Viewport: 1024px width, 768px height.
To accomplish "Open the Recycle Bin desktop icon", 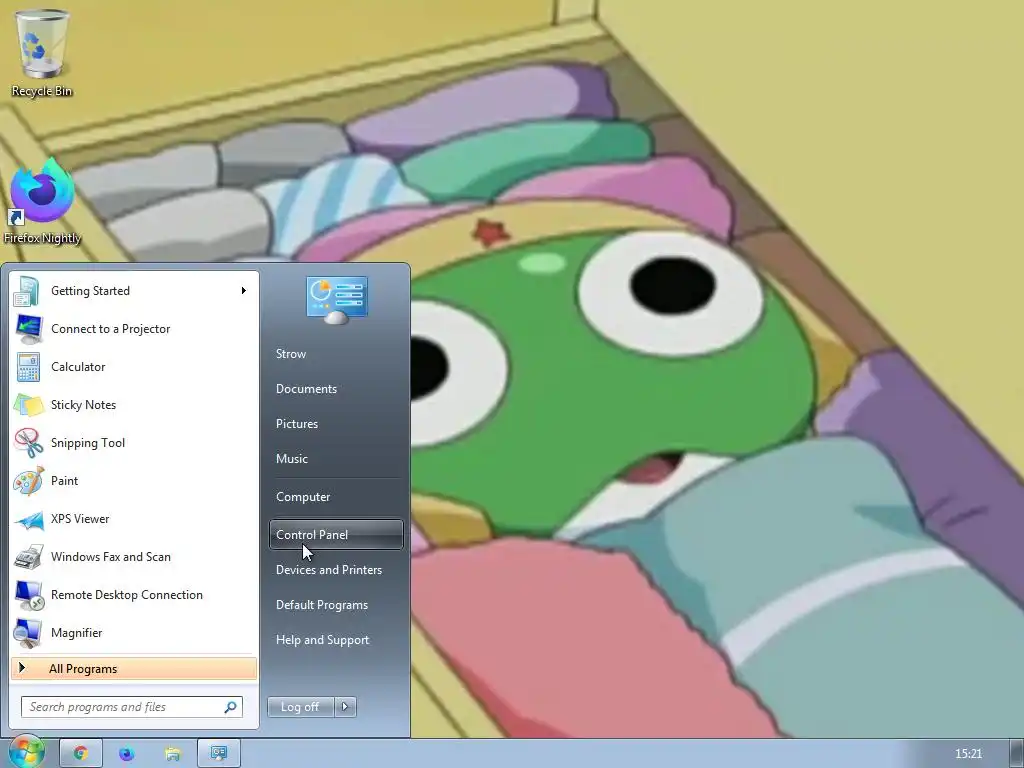I will click(42, 54).
